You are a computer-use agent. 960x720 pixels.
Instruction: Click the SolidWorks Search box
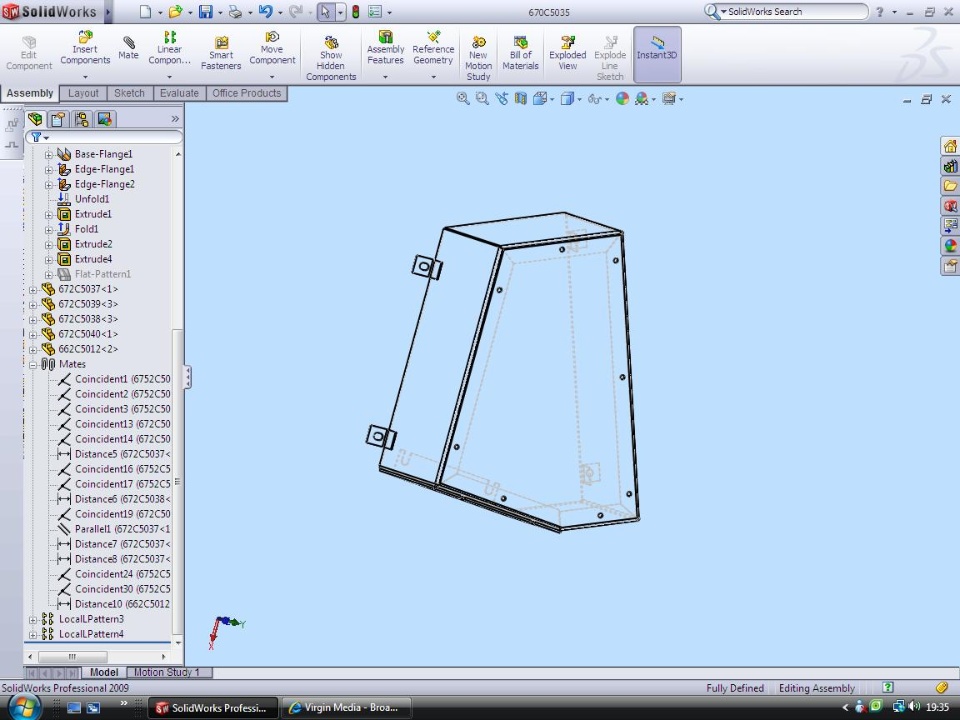(x=786, y=12)
